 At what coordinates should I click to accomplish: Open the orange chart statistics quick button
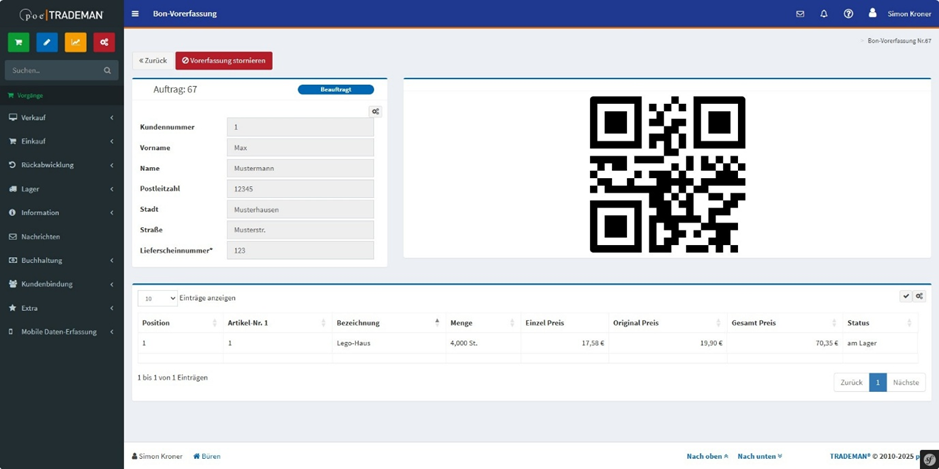tap(75, 42)
